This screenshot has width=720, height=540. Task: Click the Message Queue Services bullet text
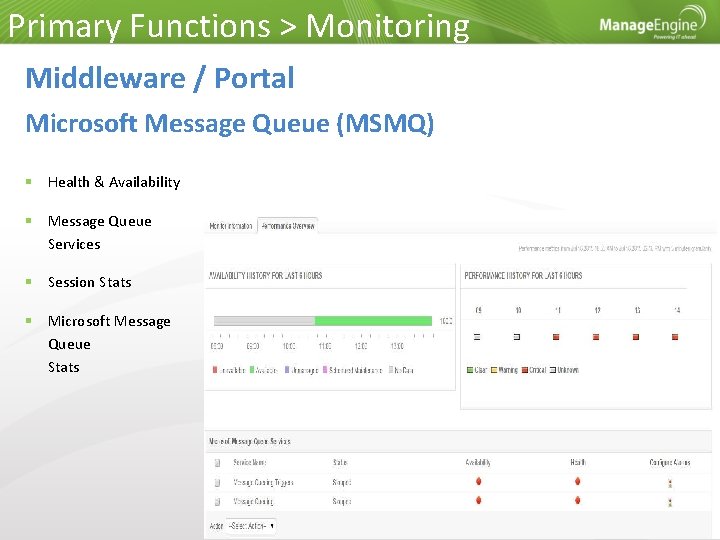100,232
